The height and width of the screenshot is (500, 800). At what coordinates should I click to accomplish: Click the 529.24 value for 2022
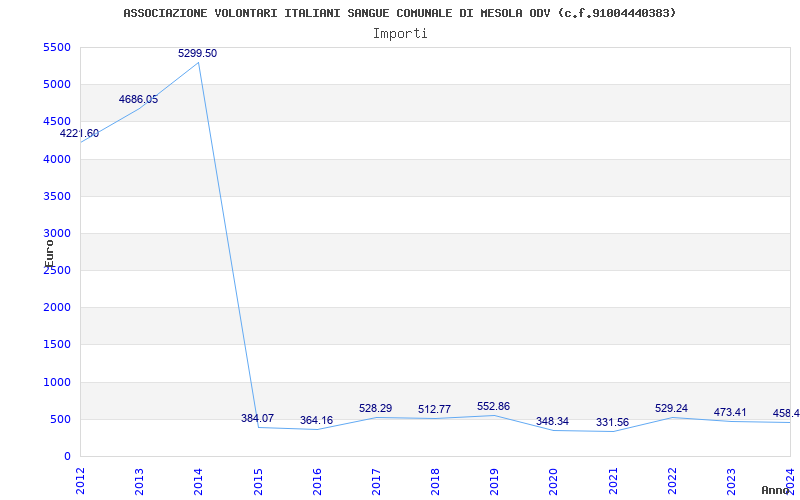671,409
